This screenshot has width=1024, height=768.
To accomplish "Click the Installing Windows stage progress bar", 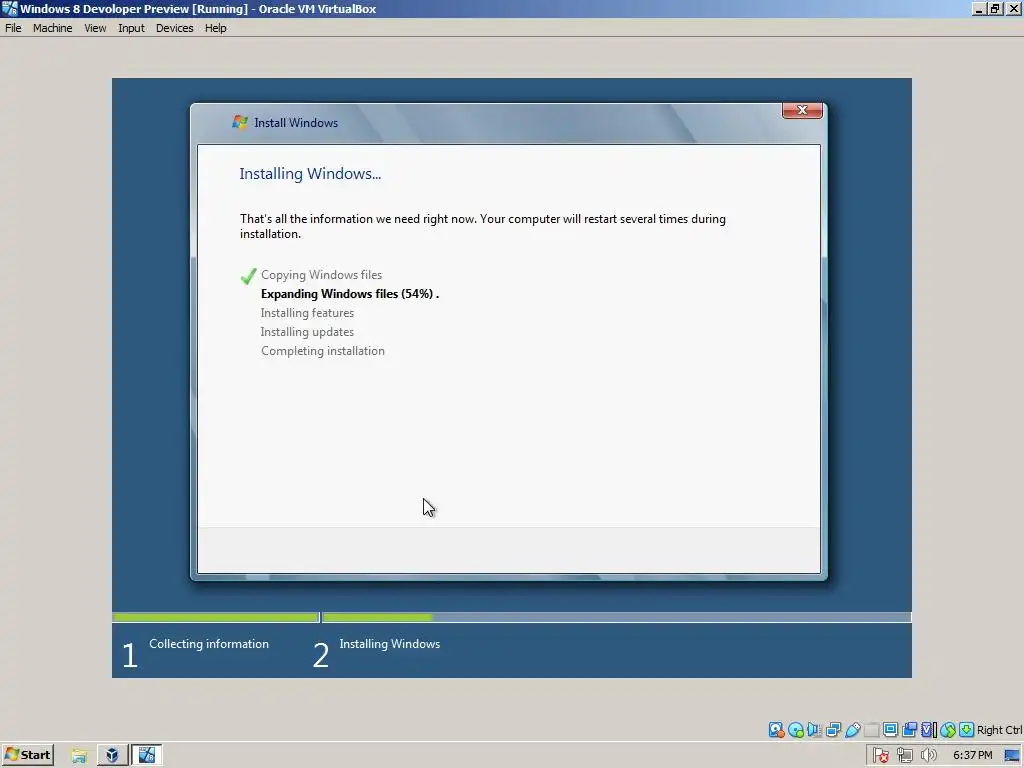I will [x=616, y=617].
